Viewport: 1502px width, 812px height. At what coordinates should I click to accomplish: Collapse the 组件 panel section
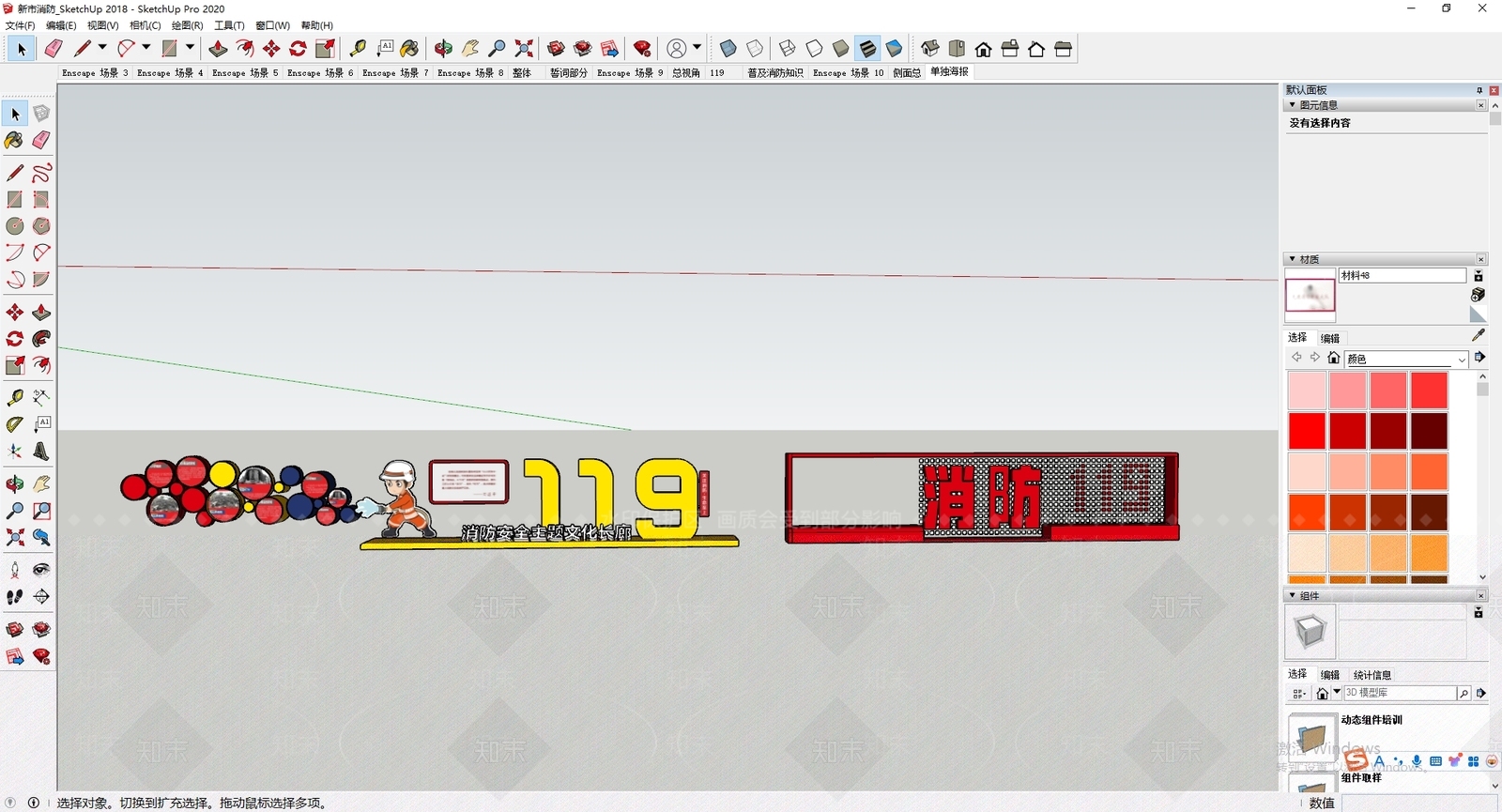click(x=1293, y=596)
